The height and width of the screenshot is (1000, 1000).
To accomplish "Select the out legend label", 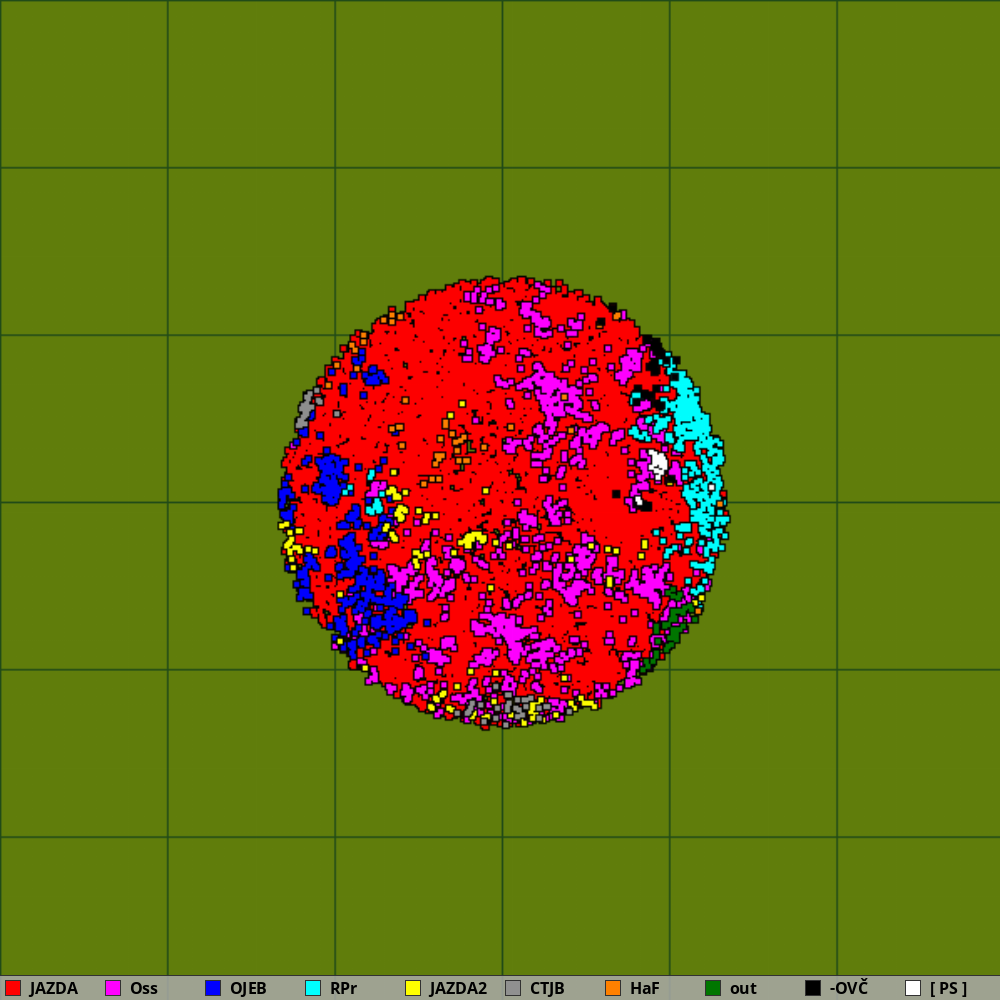I will coord(743,989).
